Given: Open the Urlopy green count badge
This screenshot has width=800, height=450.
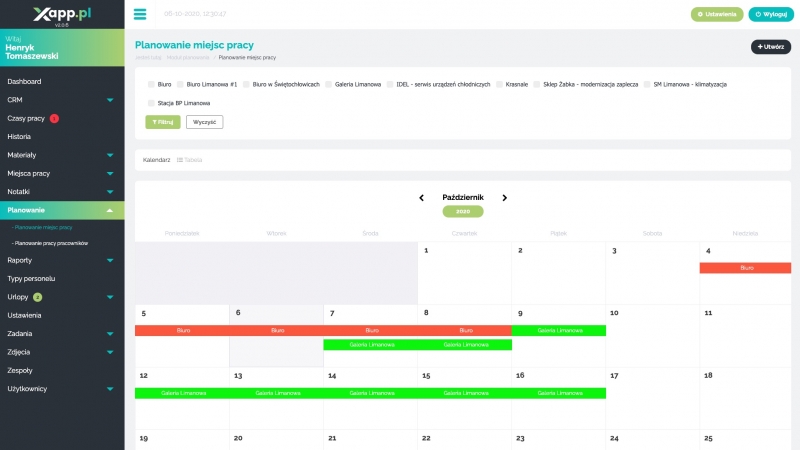Looking at the screenshot, I should (37, 297).
